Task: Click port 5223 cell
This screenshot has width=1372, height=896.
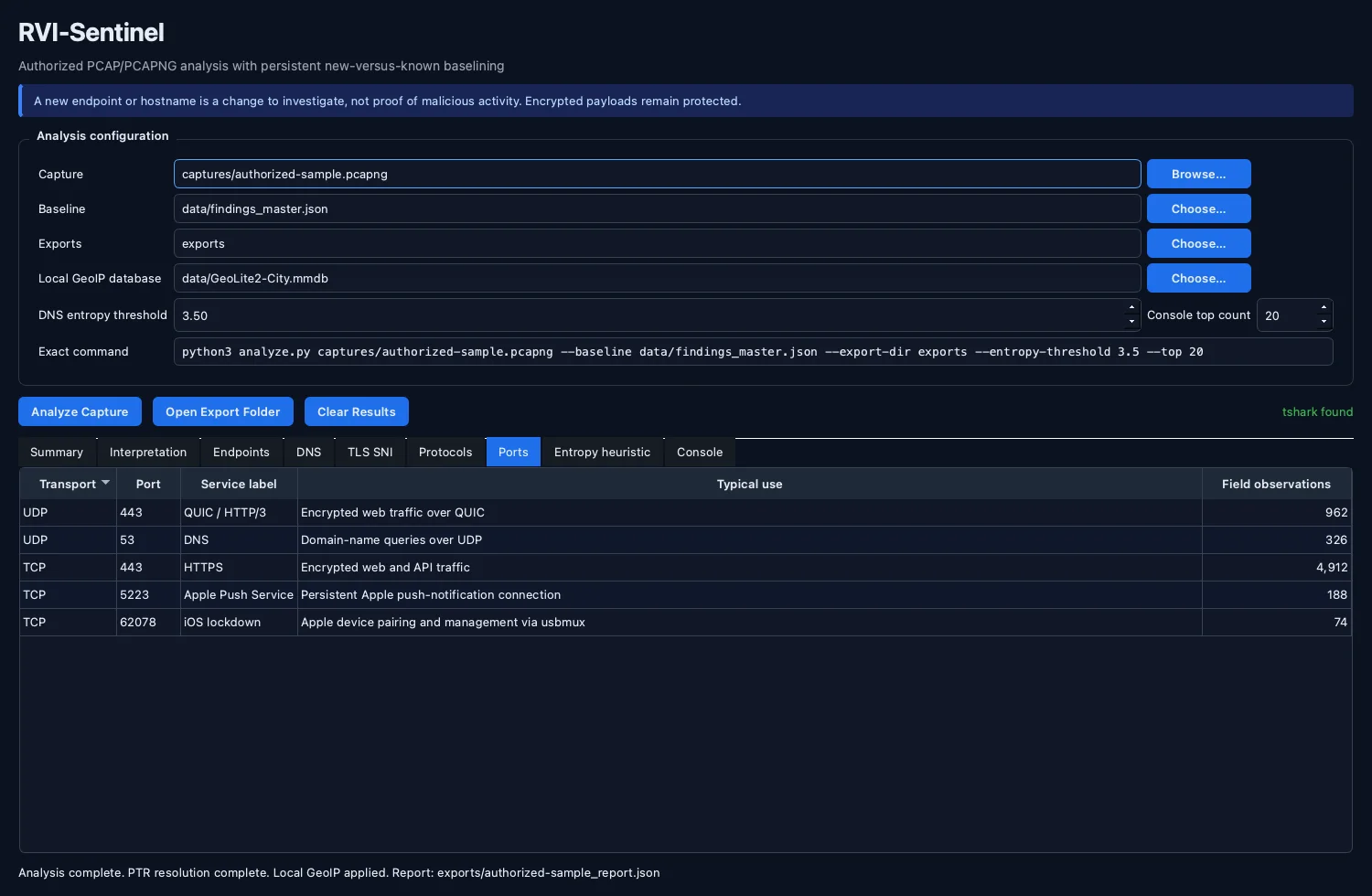Action: click(x=148, y=594)
